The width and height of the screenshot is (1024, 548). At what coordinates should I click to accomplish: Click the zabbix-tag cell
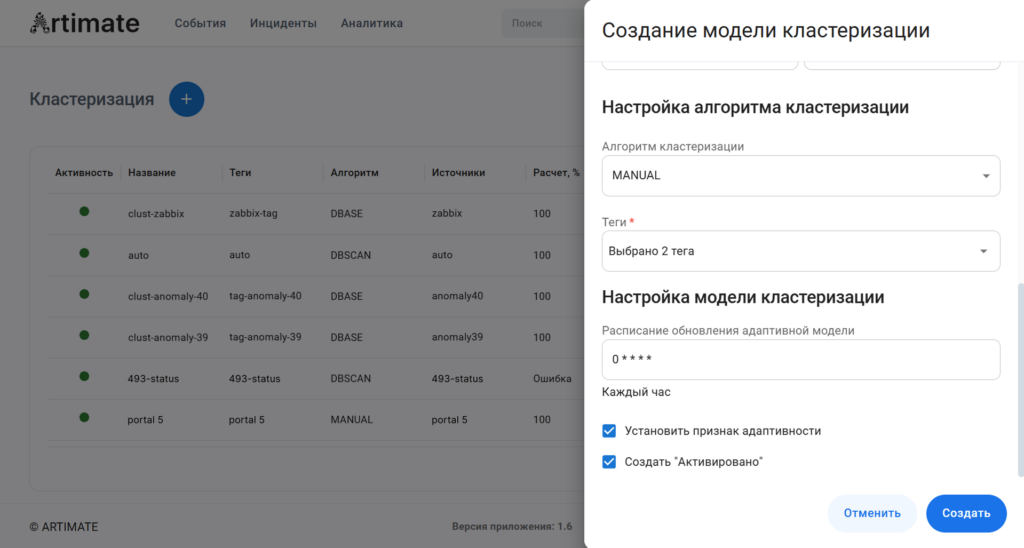pyautogui.click(x=253, y=214)
